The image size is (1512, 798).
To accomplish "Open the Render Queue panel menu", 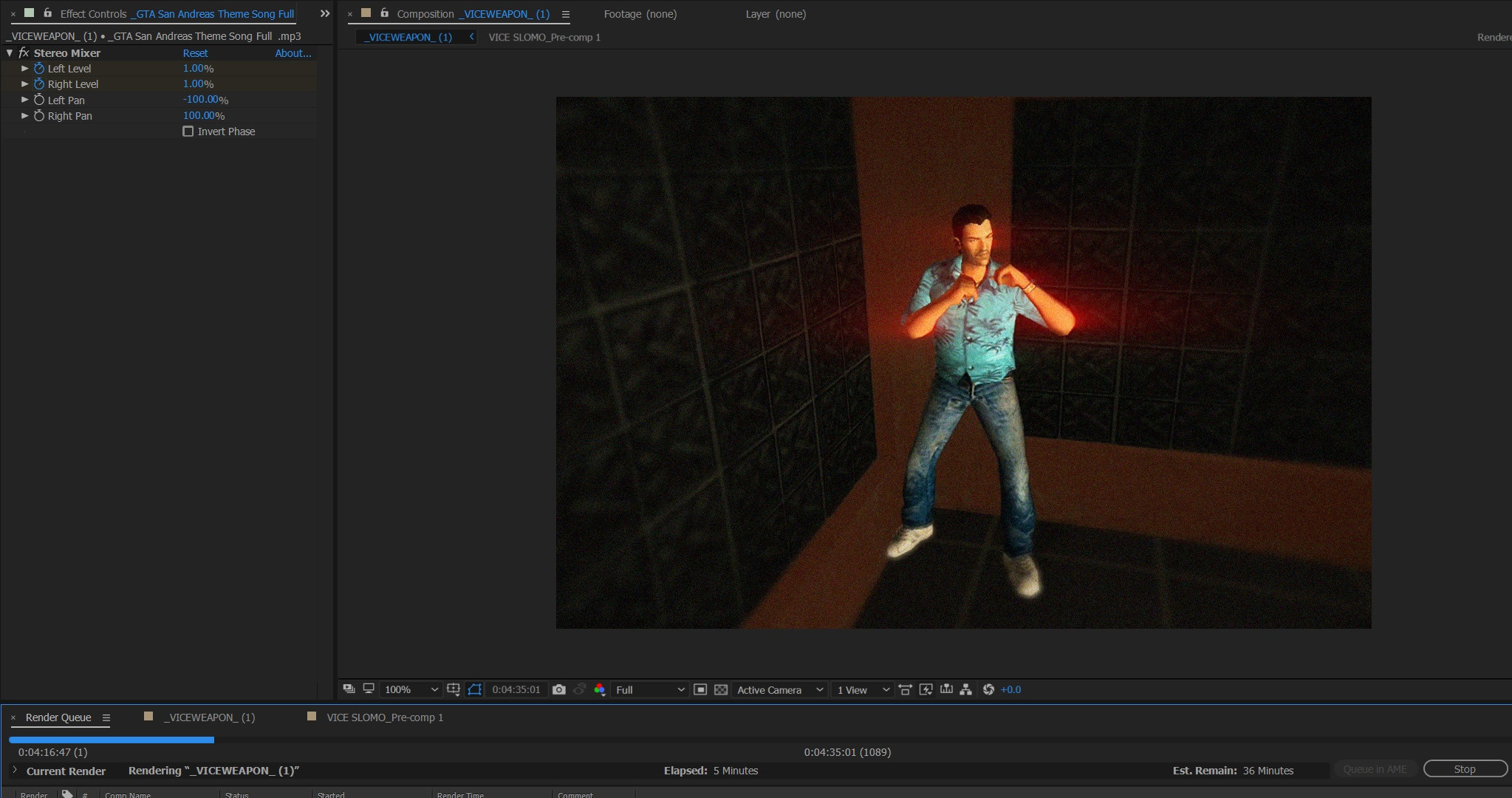I will coord(106,717).
